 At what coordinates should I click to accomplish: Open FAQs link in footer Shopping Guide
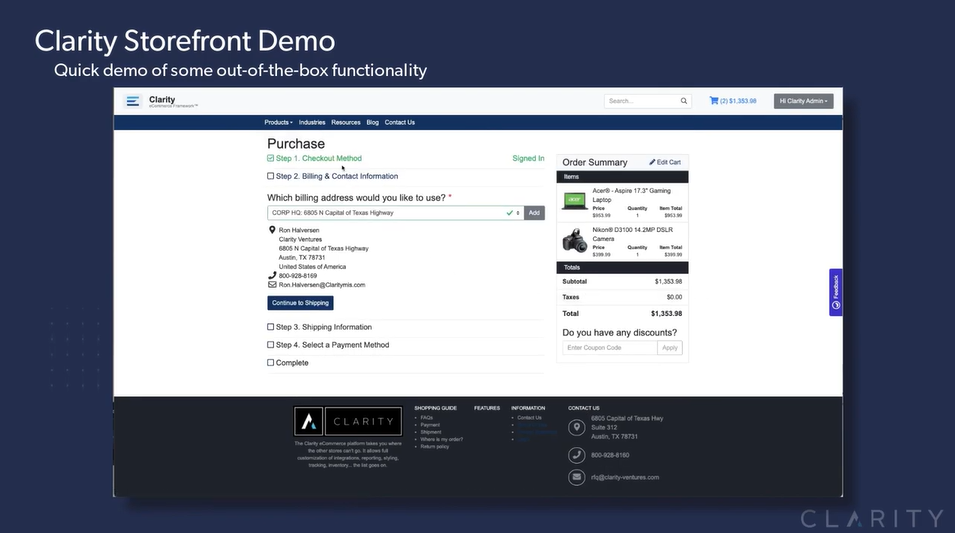pos(426,418)
